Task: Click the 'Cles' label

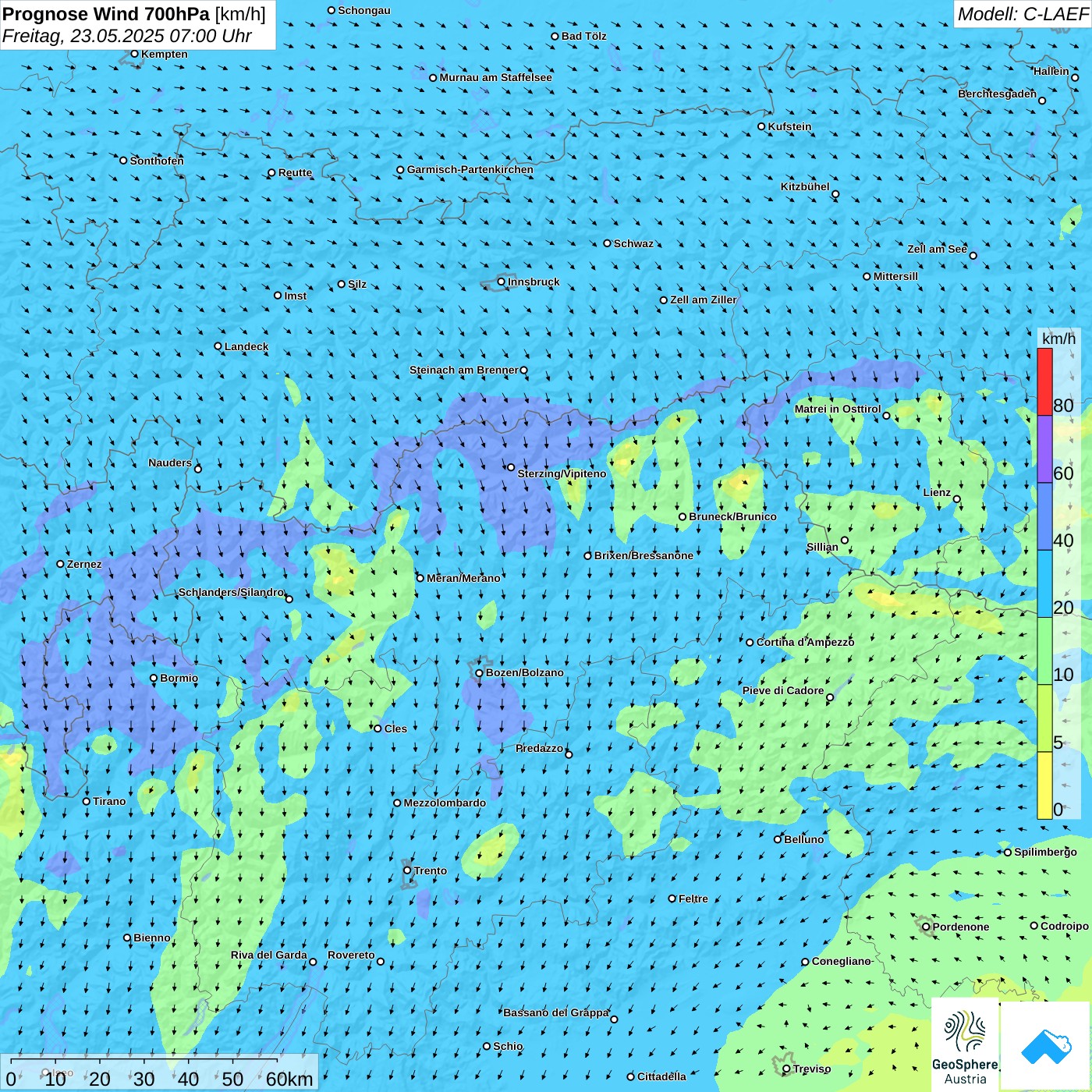Action: point(395,729)
